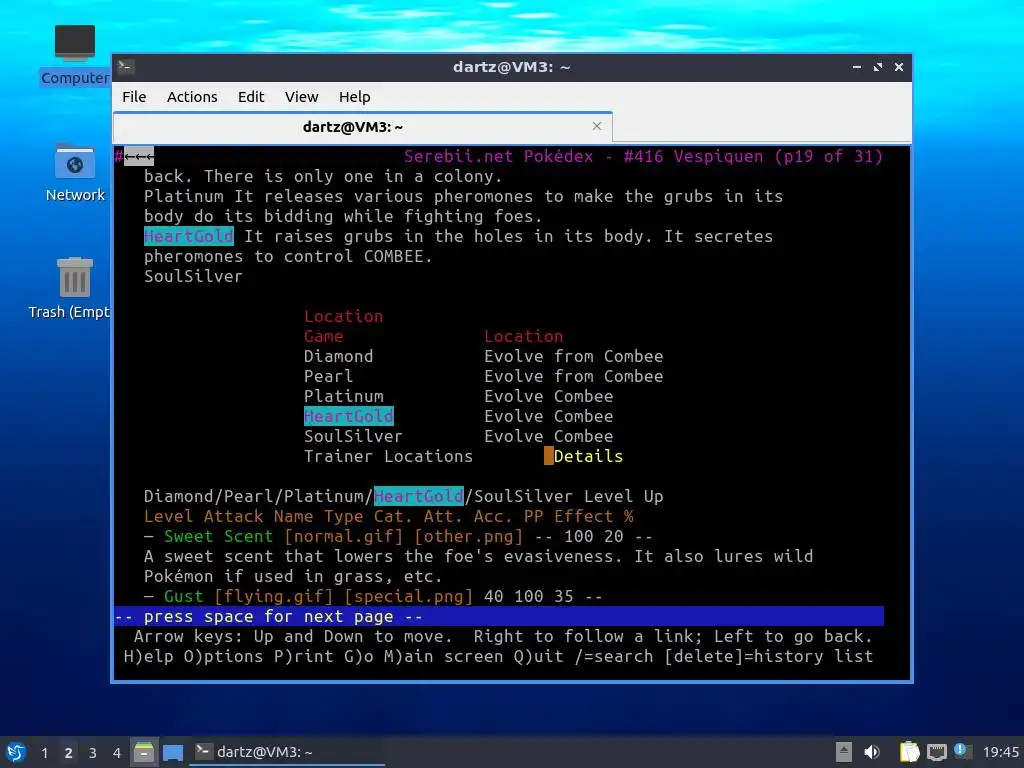The height and width of the screenshot is (768, 1024).
Task: Open the View menu
Action: pyautogui.click(x=301, y=97)
